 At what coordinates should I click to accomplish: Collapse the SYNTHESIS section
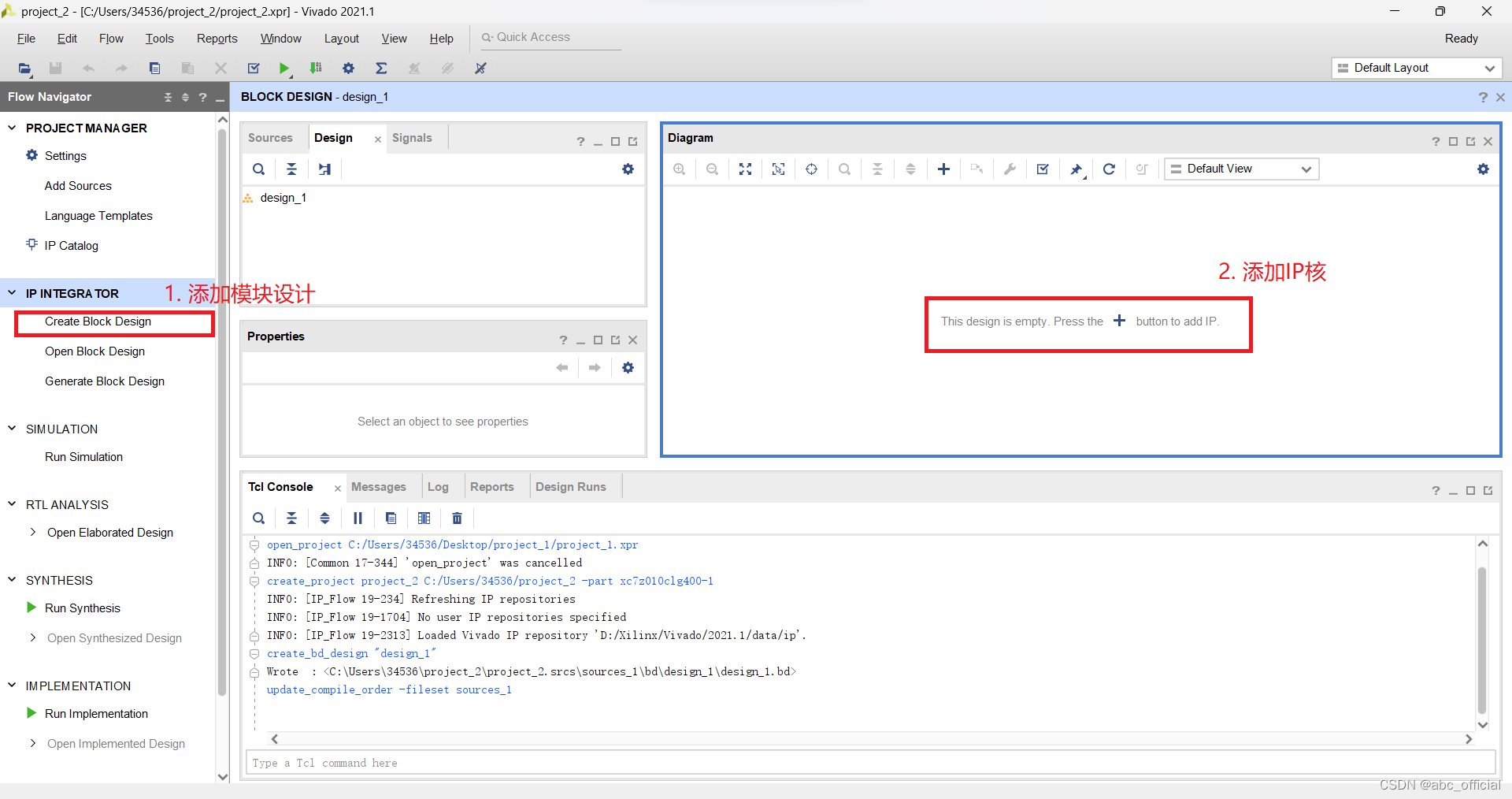(x=12, y=580)
